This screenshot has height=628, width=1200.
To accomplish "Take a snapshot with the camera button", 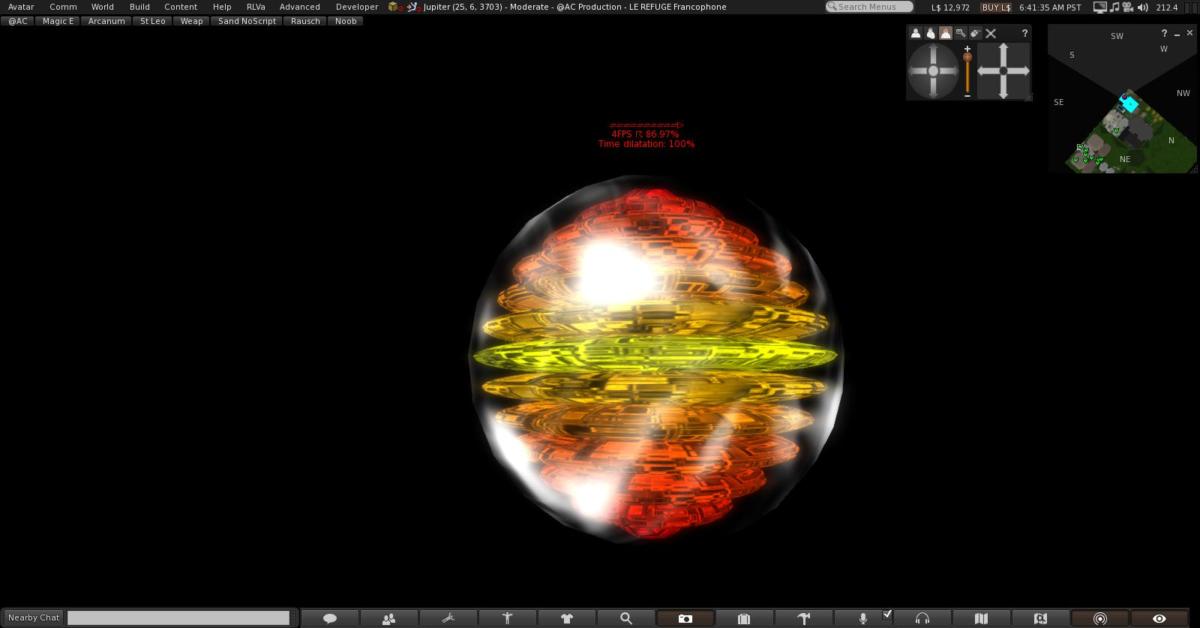I will point(685,619).
